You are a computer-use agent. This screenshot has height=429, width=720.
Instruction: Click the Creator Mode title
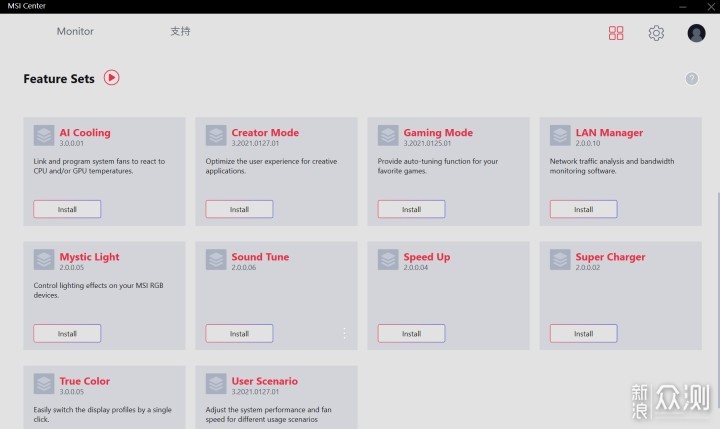tap(265, 133)
